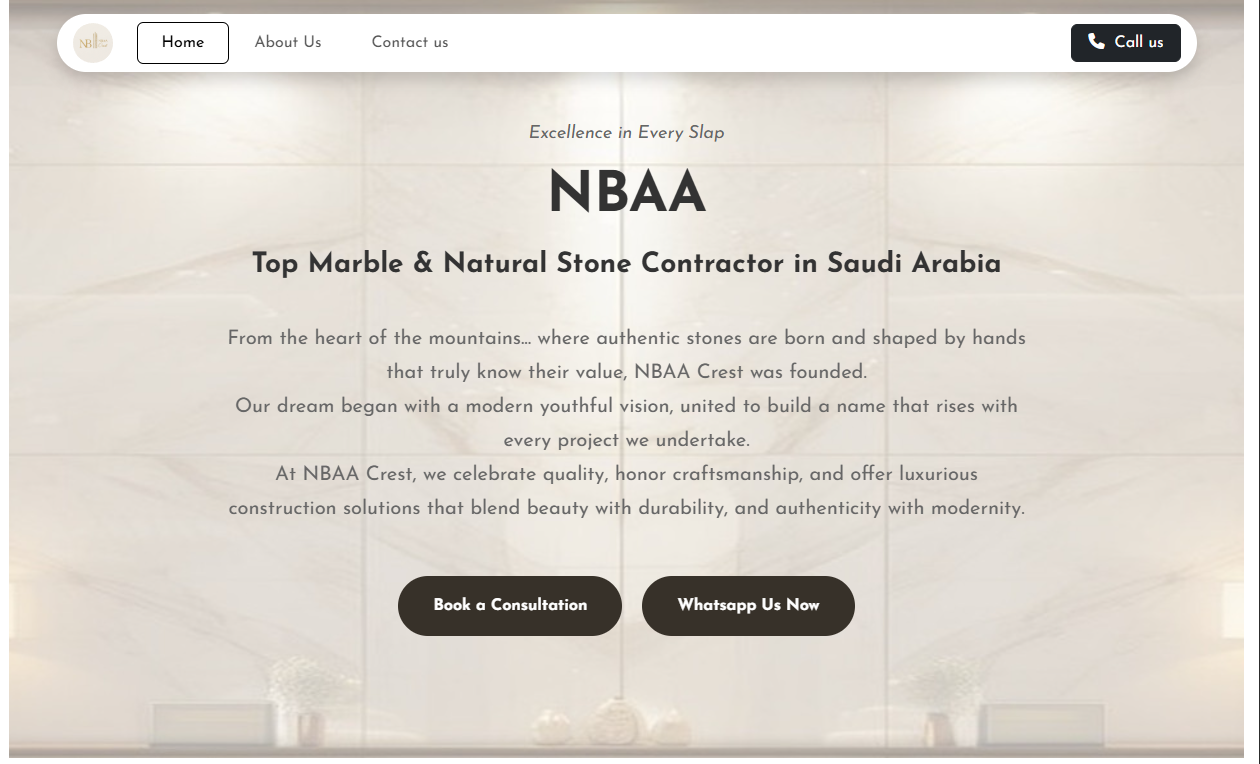Click the "that truly know their value" line
1260x764 pixels.
click(x=627, y=372)
